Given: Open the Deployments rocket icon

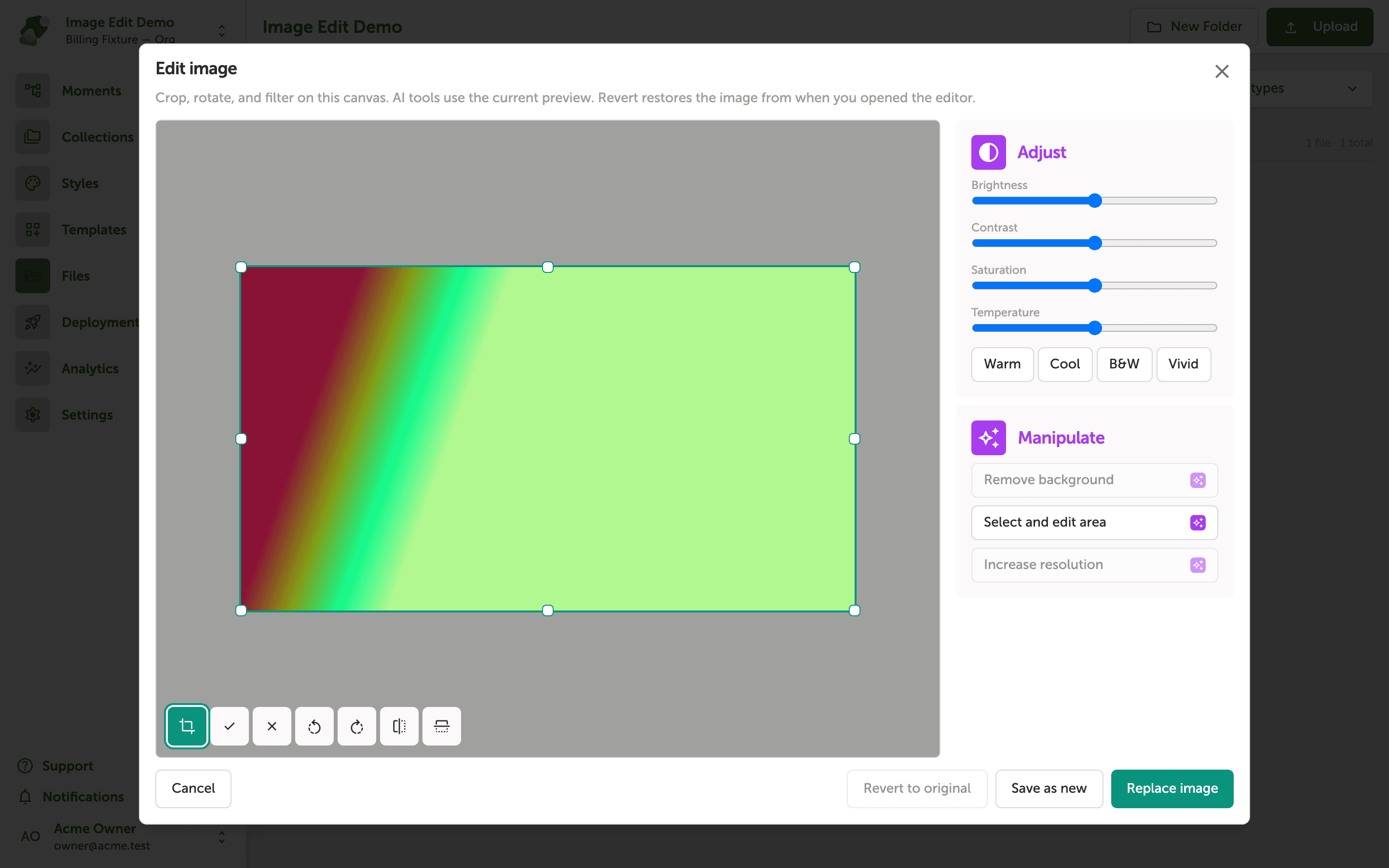Looking at the screenshot, I should [33, 322].
